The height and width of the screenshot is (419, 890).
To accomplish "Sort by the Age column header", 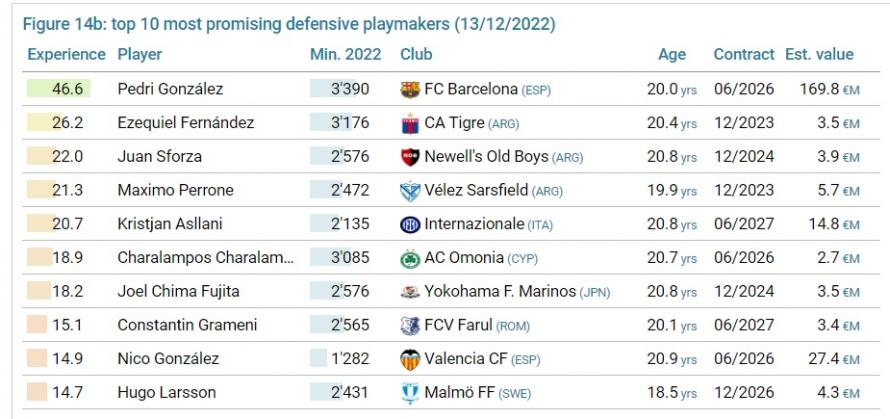I will click(x=672, y=55).
